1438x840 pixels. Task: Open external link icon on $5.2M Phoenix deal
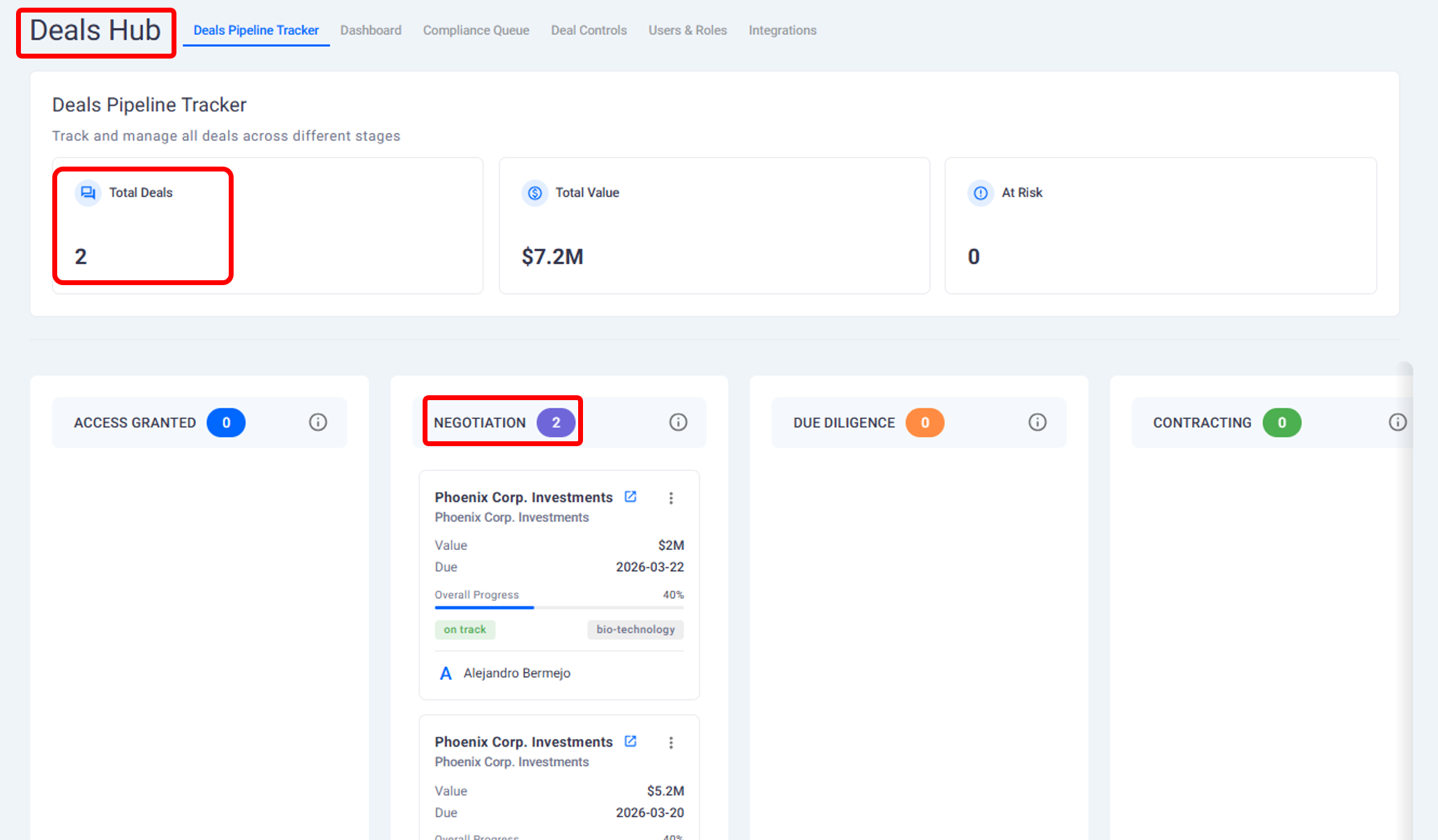(x=630, y=742)
